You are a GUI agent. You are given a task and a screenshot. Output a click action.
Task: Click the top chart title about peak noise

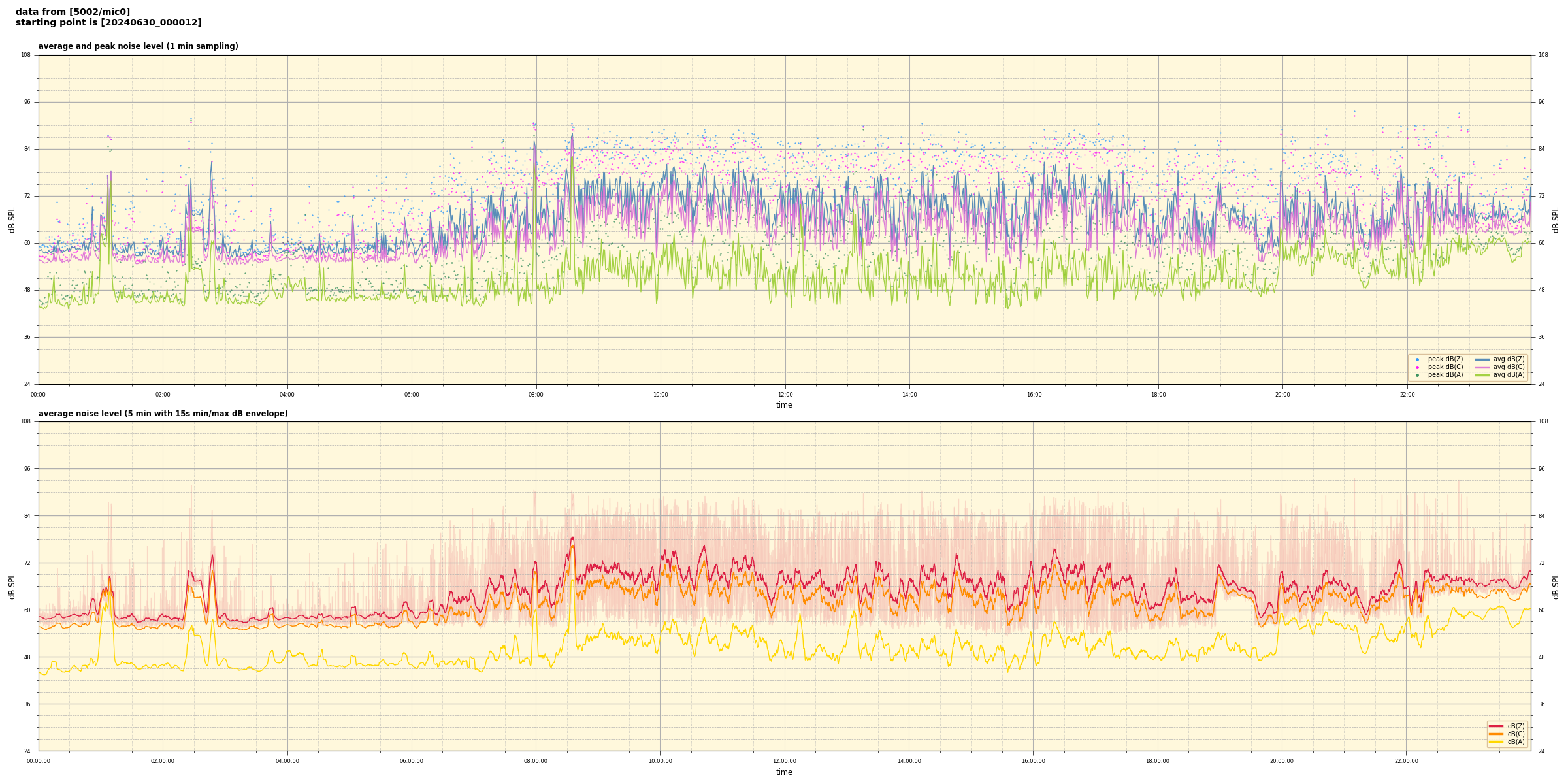coord(138,46)
